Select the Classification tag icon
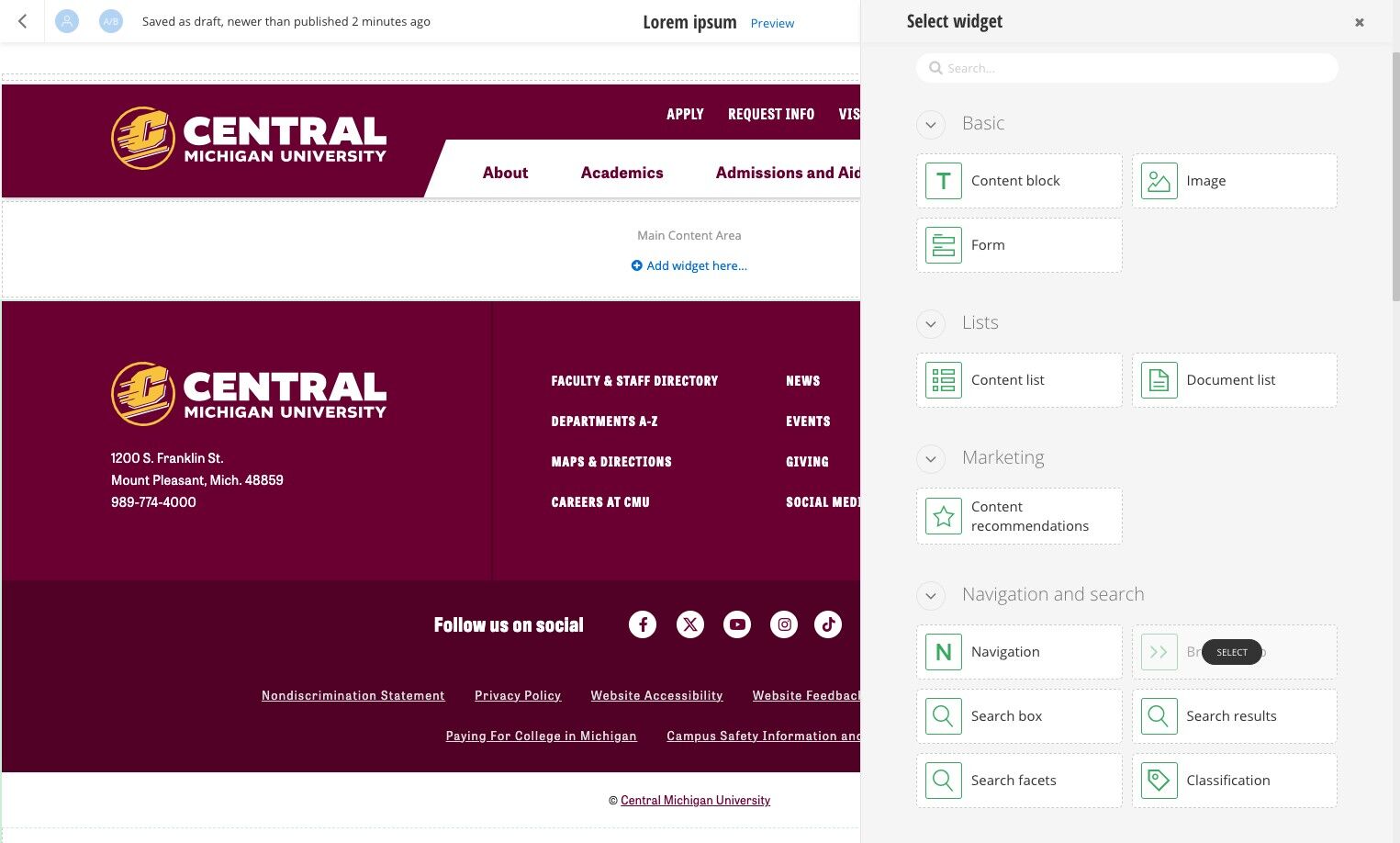1400x843 pixels. click(x=1159, y=781)
